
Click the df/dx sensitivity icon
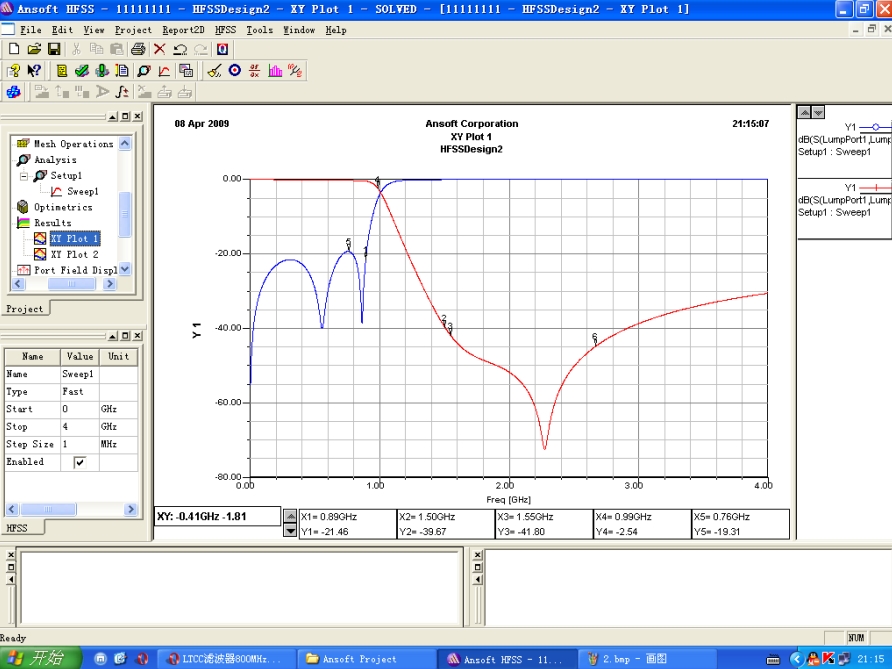254,71
